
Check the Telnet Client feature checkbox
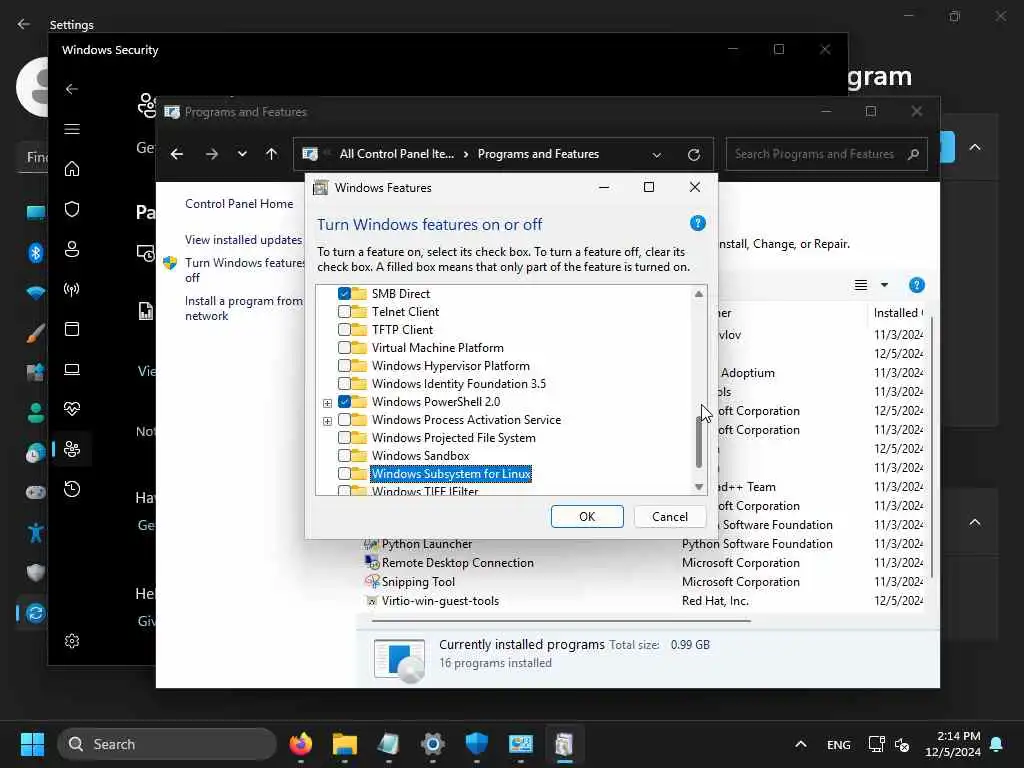(x=344, y=312)
